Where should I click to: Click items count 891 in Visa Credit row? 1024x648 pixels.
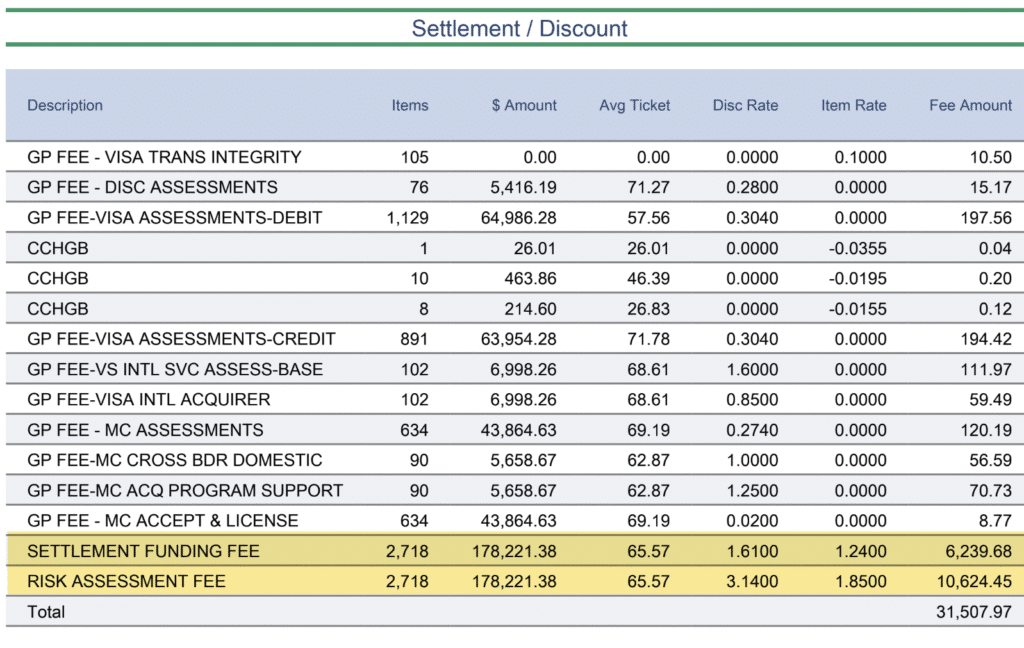[414, 339]
